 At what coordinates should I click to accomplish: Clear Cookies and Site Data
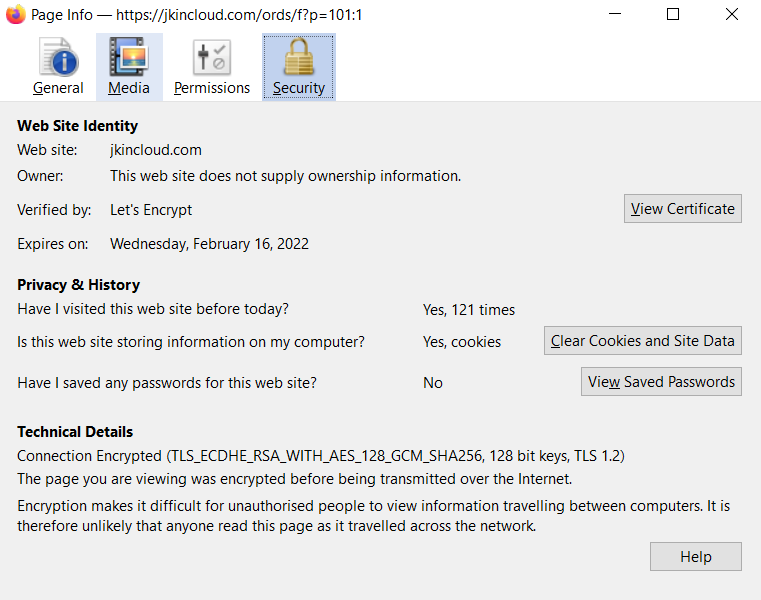pyautogui.click(x=643, y=341)
